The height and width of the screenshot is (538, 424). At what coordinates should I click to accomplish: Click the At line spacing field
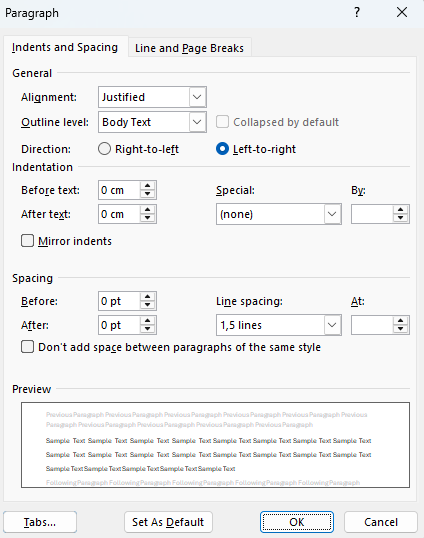pyautogui.click(x=372, y=325)
